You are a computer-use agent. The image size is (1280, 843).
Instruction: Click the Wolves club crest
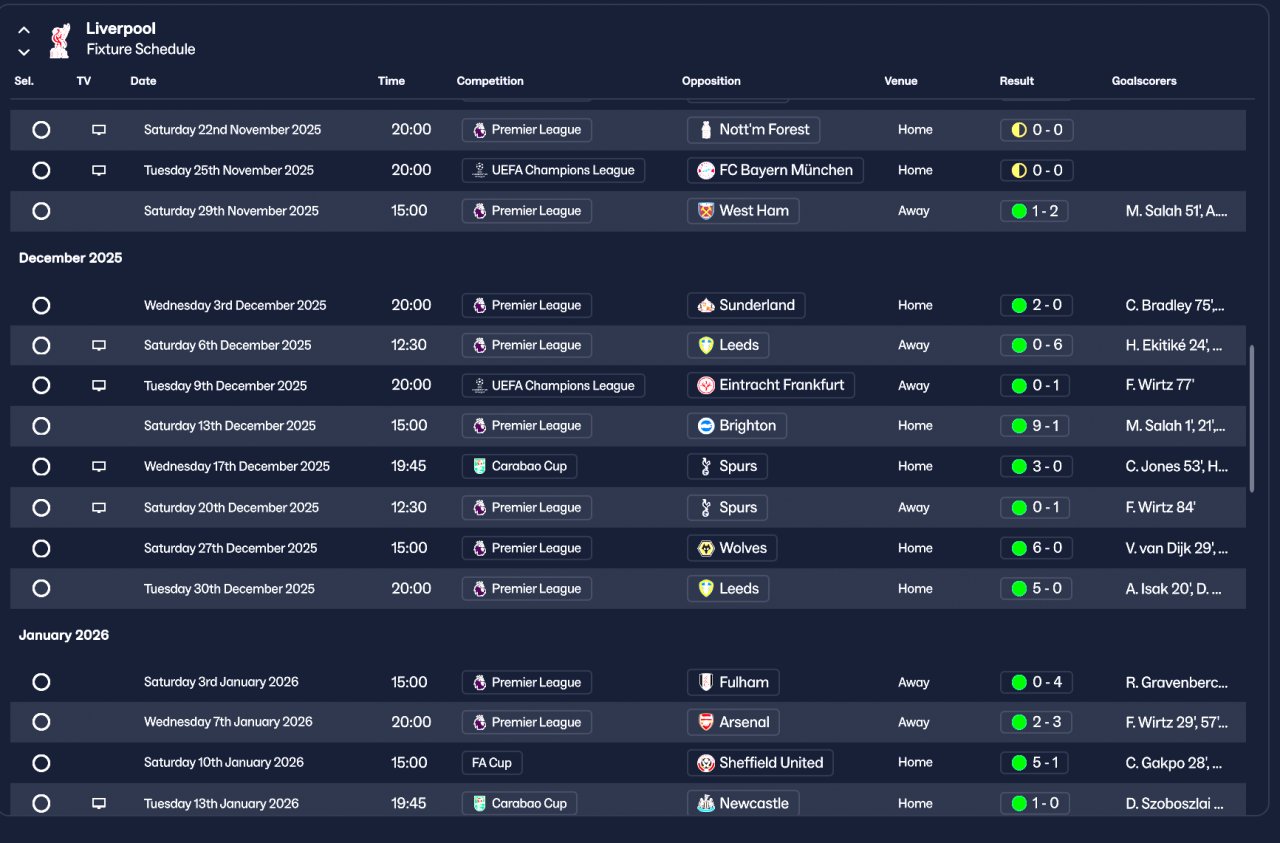706,549
